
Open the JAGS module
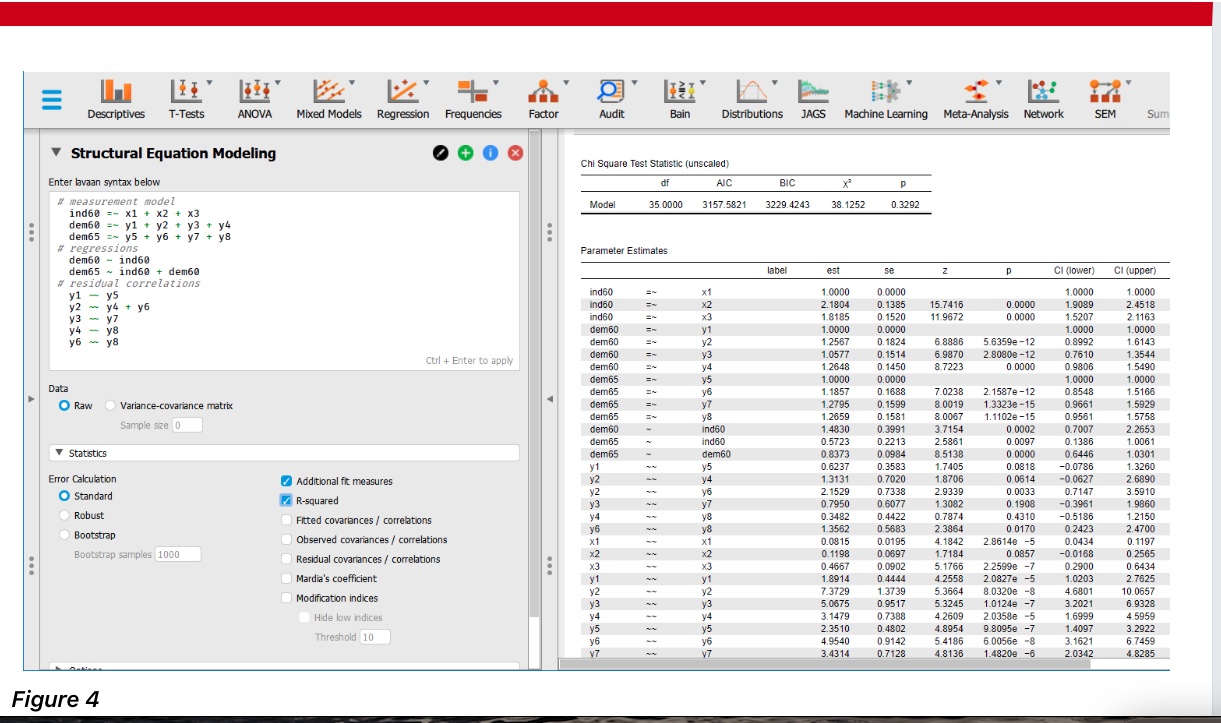tap(813, 99)
